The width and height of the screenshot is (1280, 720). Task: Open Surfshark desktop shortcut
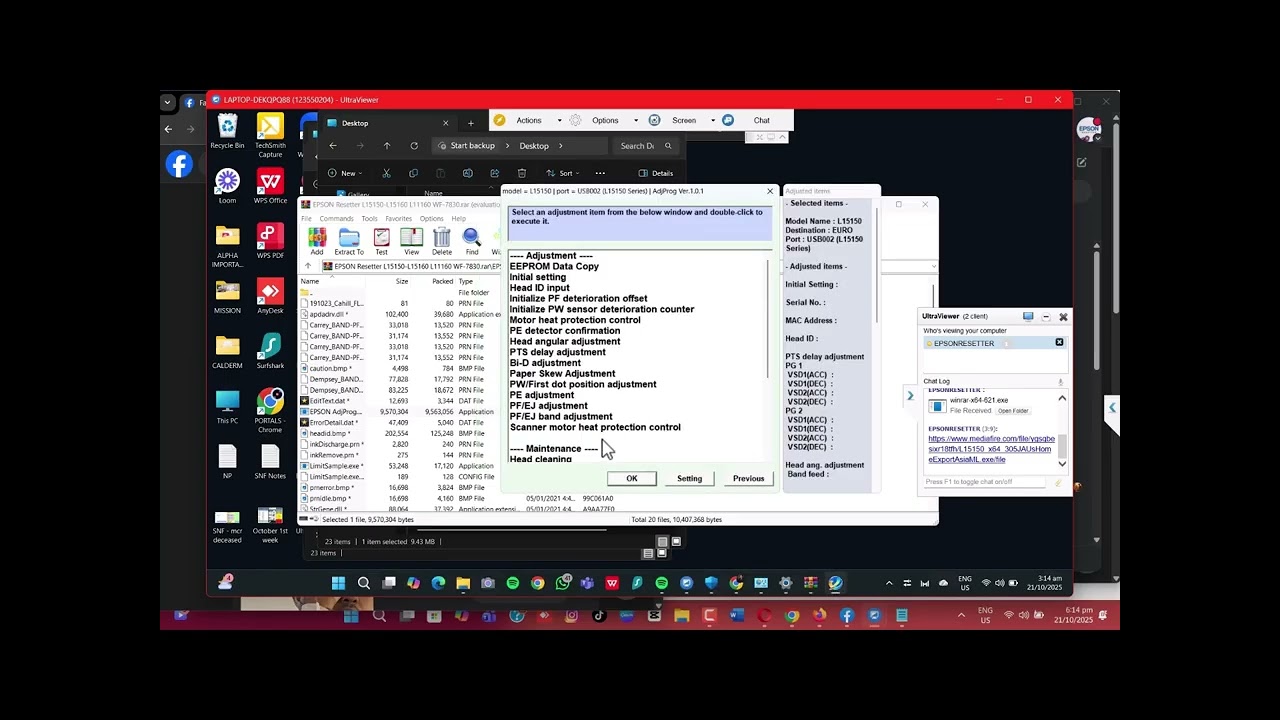click(270, 352)
